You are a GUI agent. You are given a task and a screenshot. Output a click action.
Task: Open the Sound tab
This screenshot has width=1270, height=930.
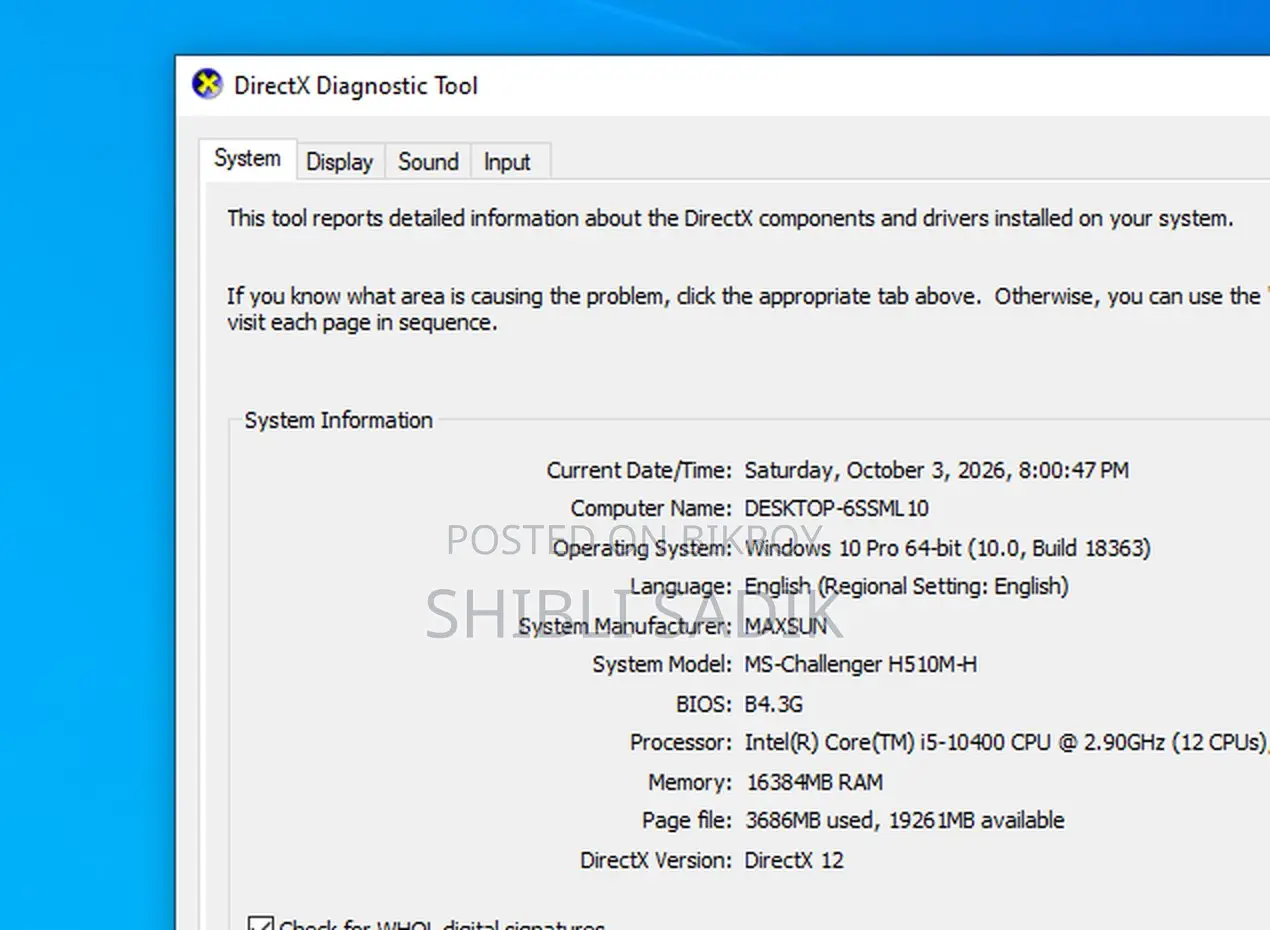(x=428, y=162)
